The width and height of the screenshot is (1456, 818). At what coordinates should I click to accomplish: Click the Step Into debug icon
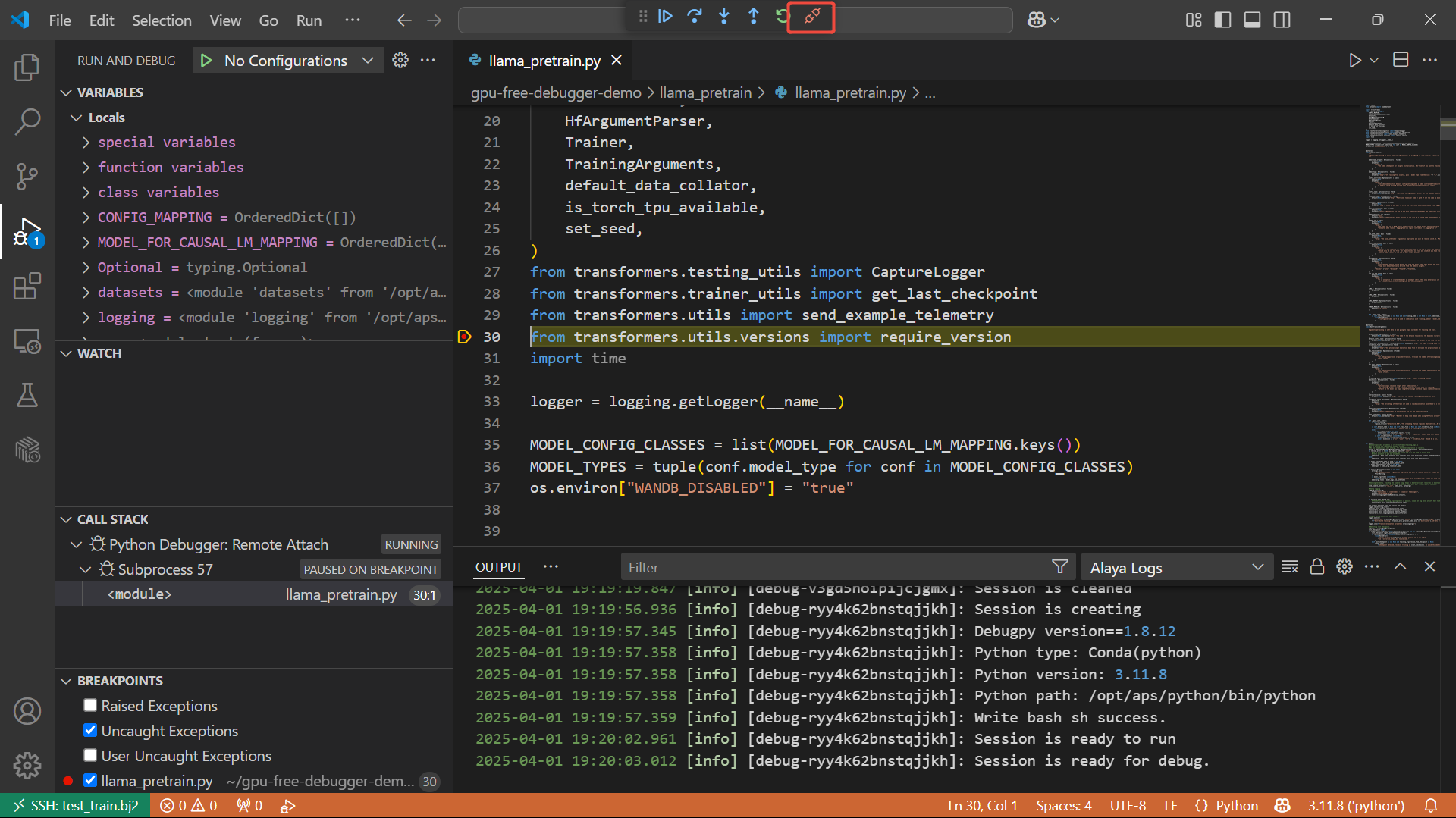pos(724,17)
